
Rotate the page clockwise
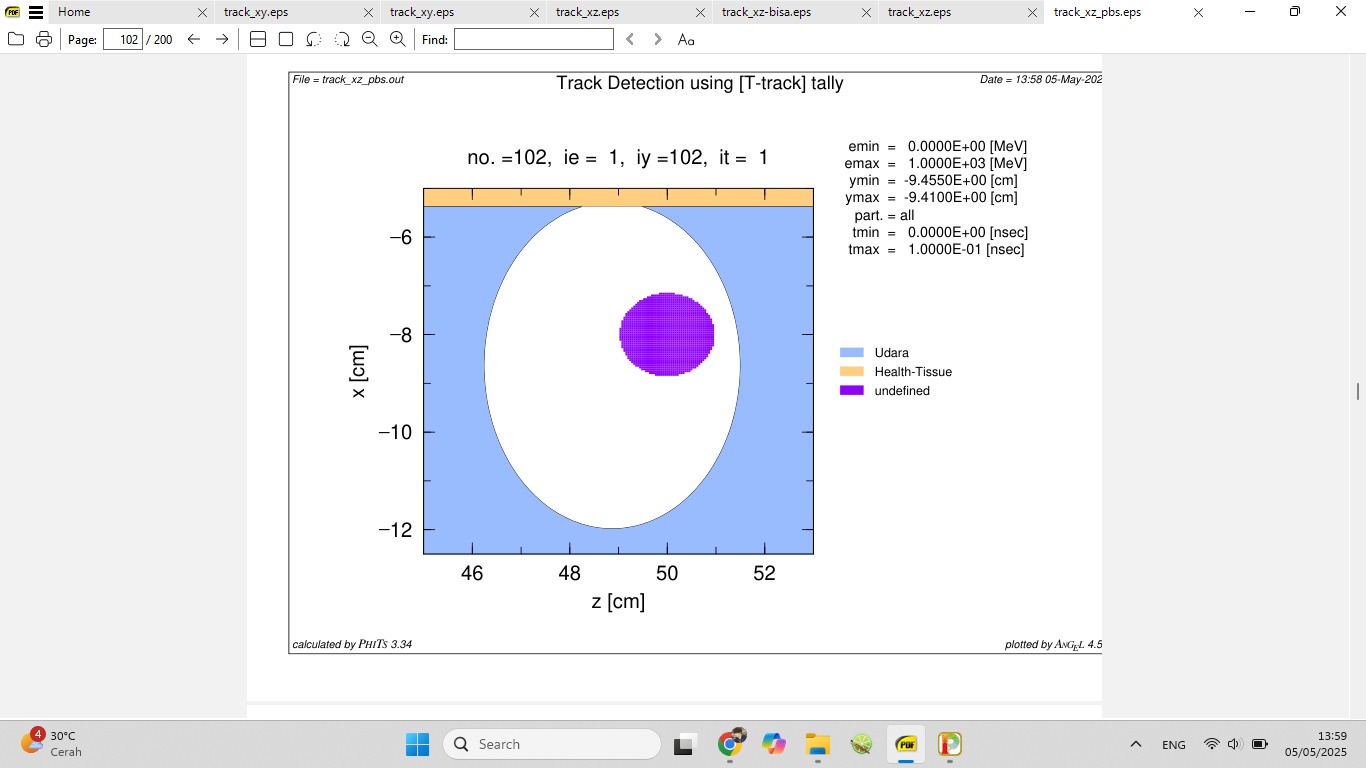341,39
